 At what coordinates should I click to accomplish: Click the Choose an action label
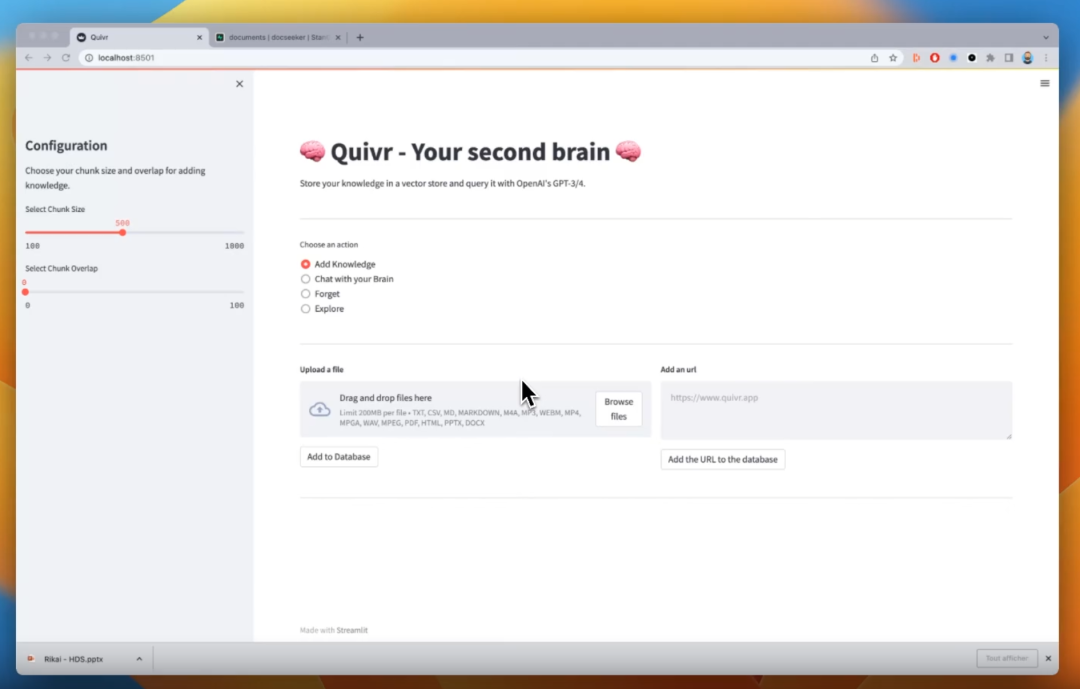coord(329,245)
